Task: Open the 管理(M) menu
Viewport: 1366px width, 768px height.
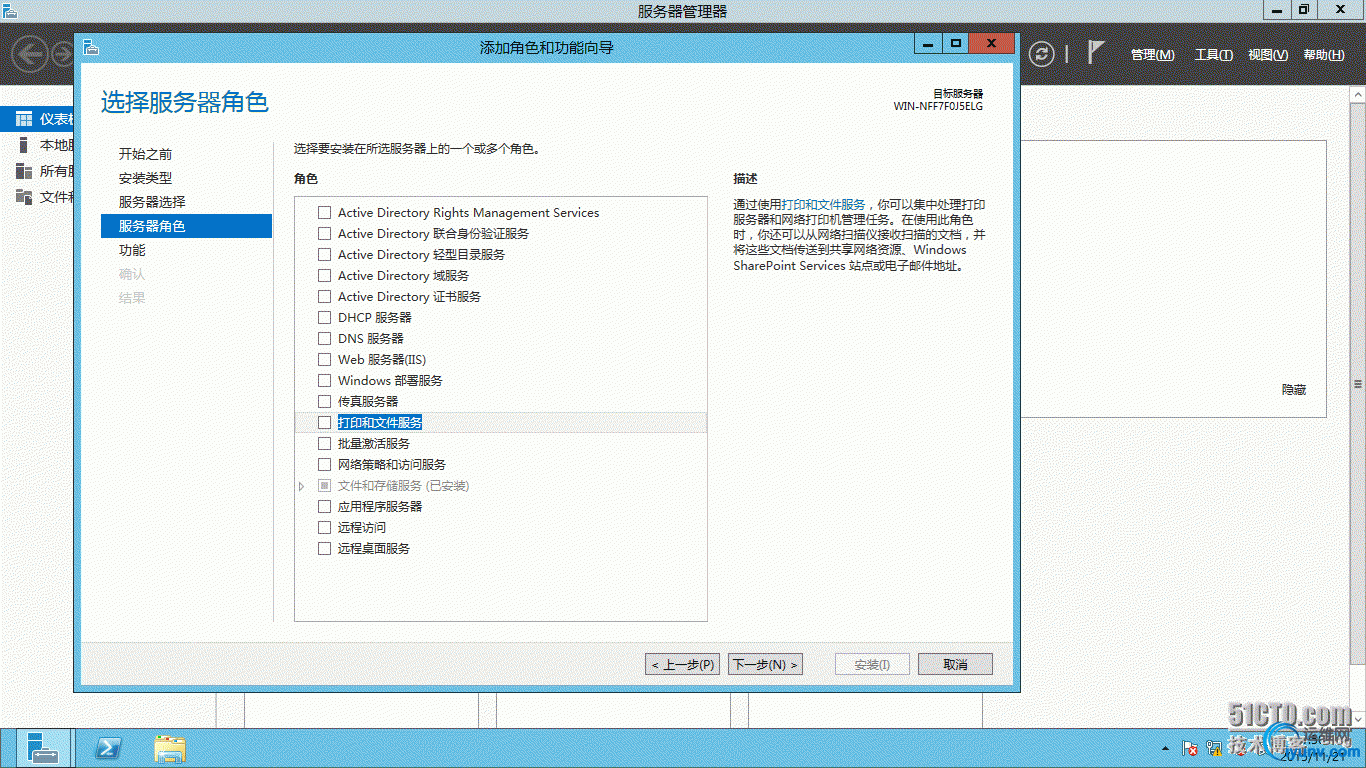Action: [x=1152, y=55]
